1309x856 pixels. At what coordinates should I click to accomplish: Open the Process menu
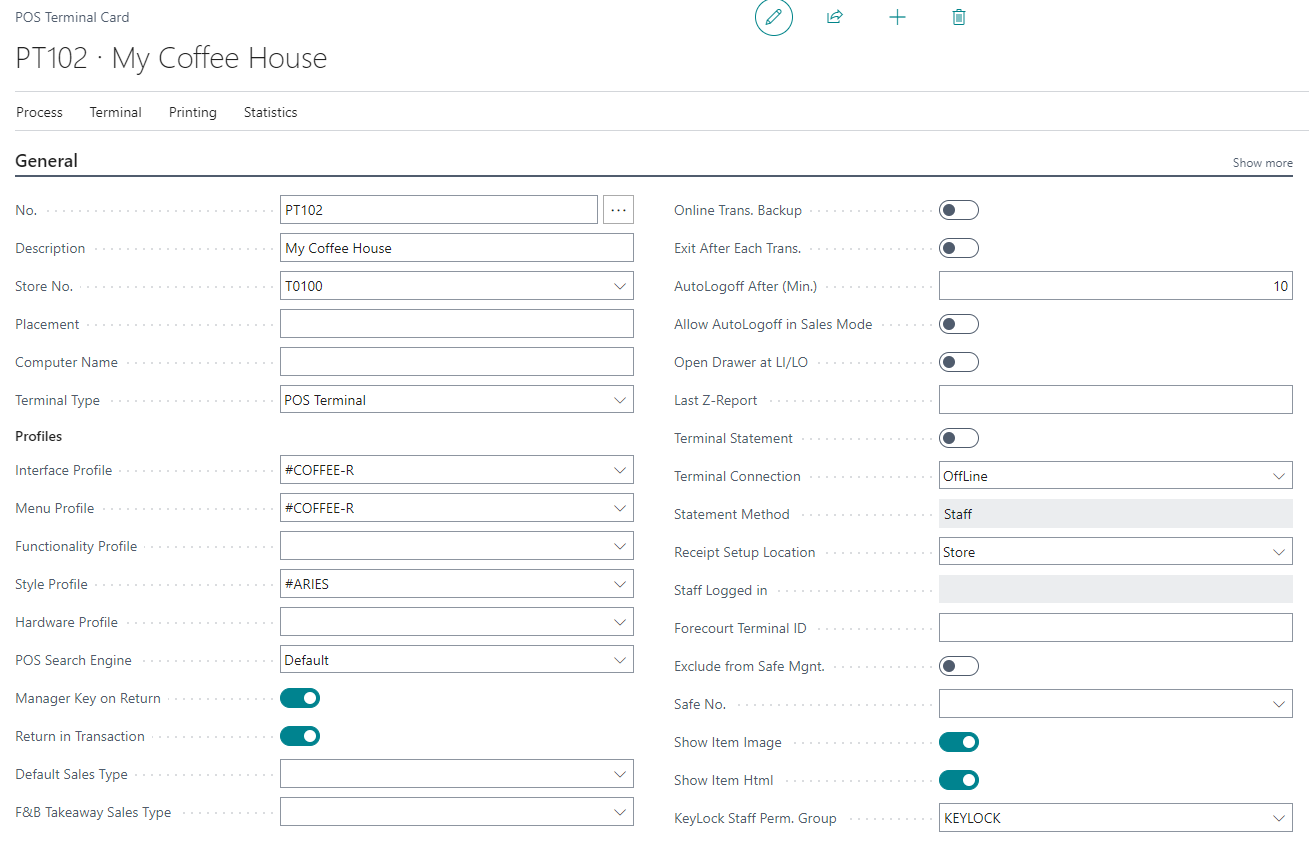[x=40, y=112]
